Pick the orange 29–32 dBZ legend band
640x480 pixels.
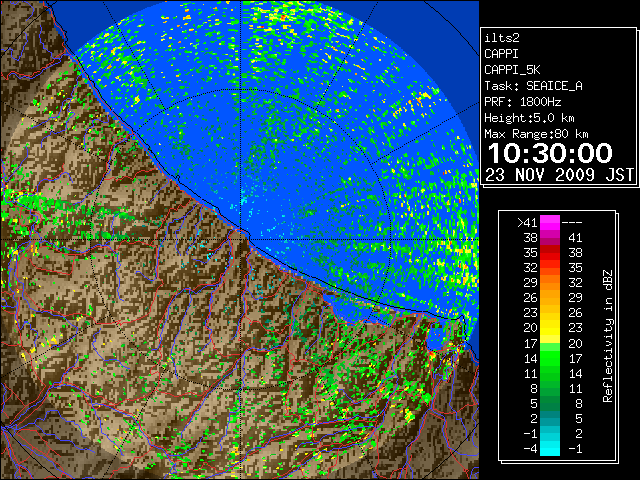(x=550, y=283)
